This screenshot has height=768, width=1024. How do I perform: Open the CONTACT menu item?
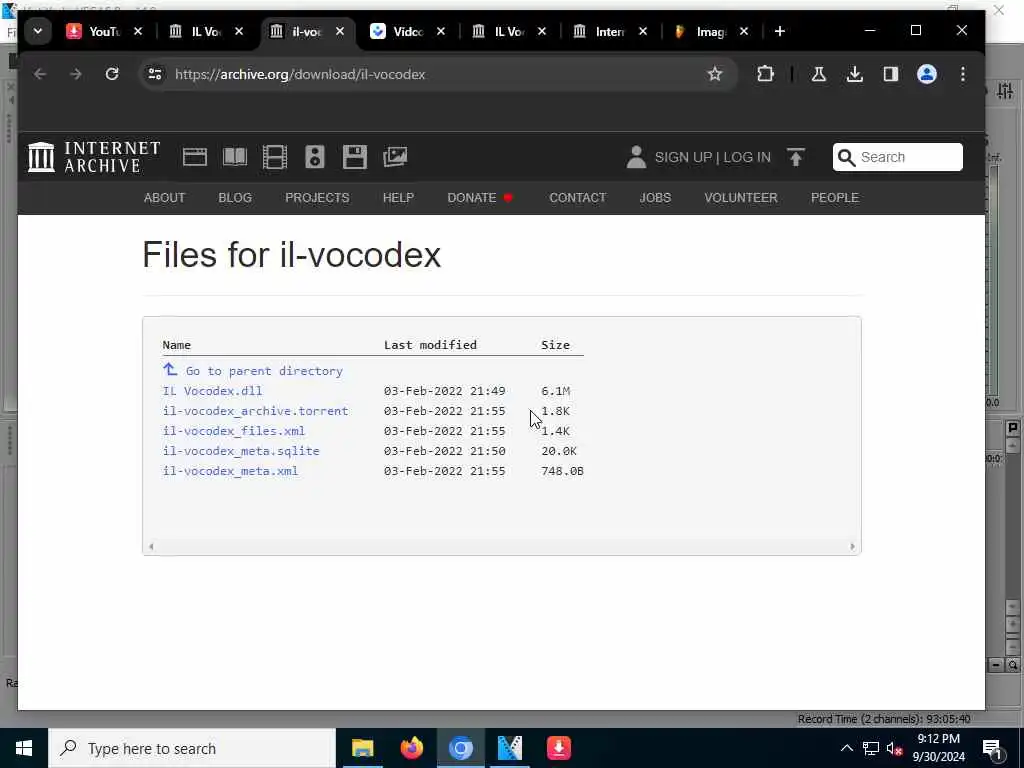coord(578,198)
